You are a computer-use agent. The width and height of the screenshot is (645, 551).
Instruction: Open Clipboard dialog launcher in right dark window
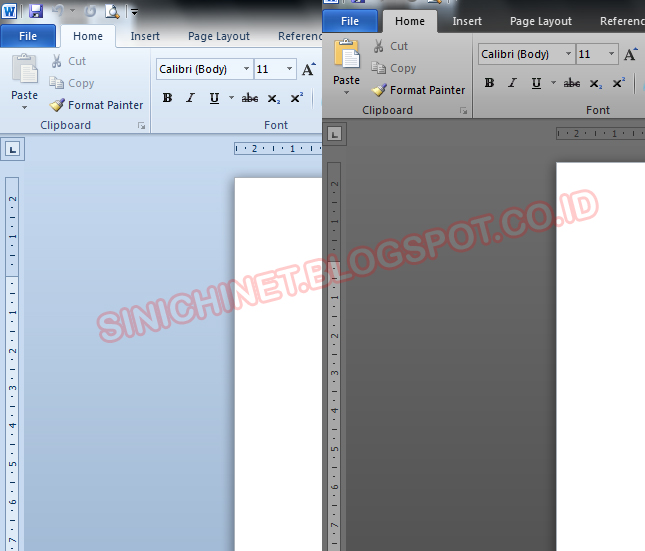tap(464, 111)
